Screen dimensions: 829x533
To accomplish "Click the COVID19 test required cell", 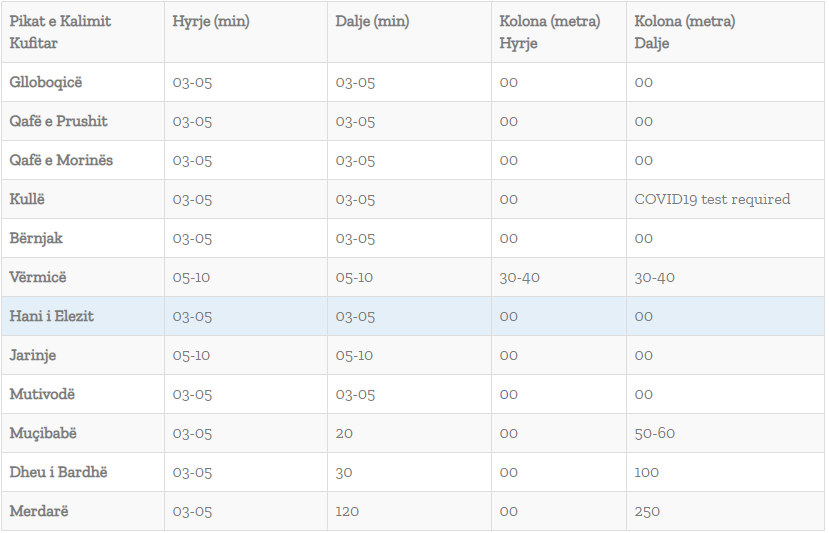I will (712, 199).
